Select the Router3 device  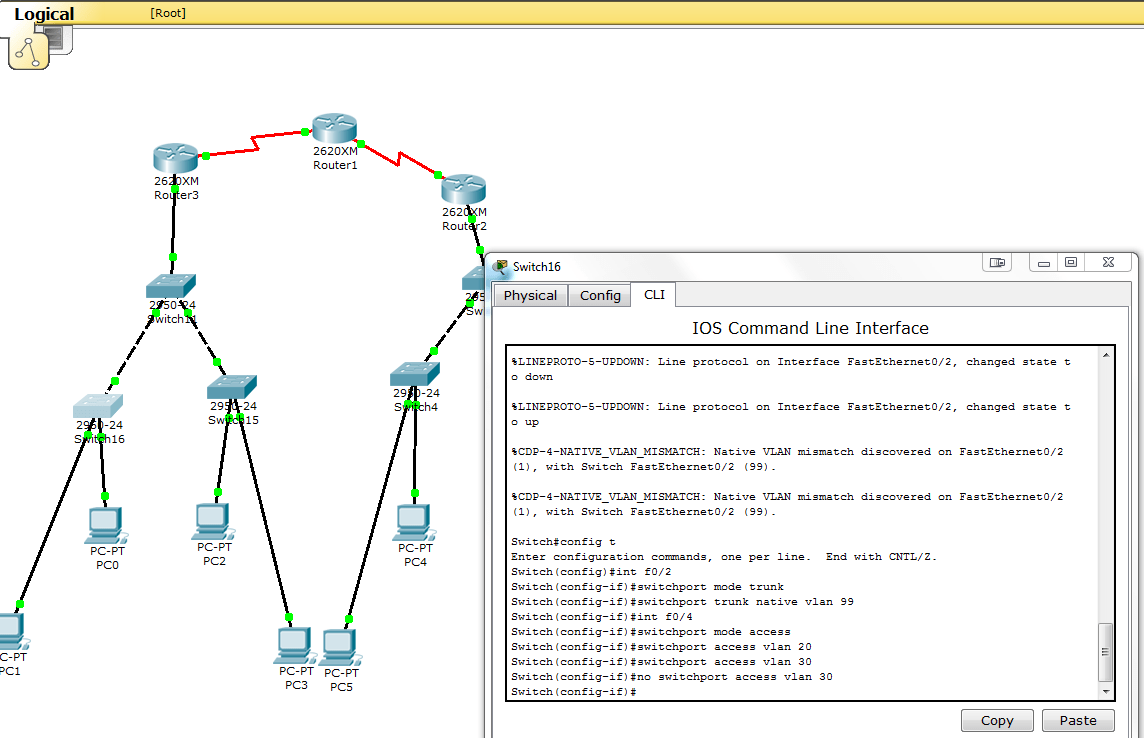175,156
